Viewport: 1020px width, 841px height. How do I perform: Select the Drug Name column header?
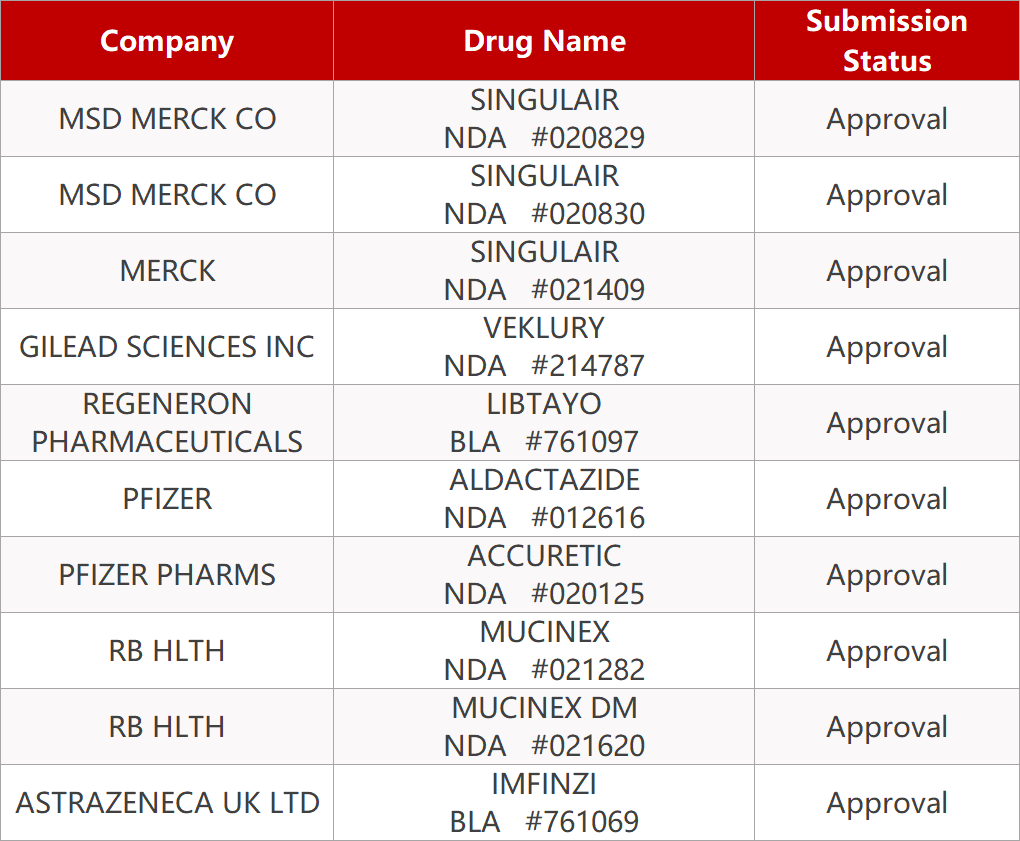coord(544,41)
